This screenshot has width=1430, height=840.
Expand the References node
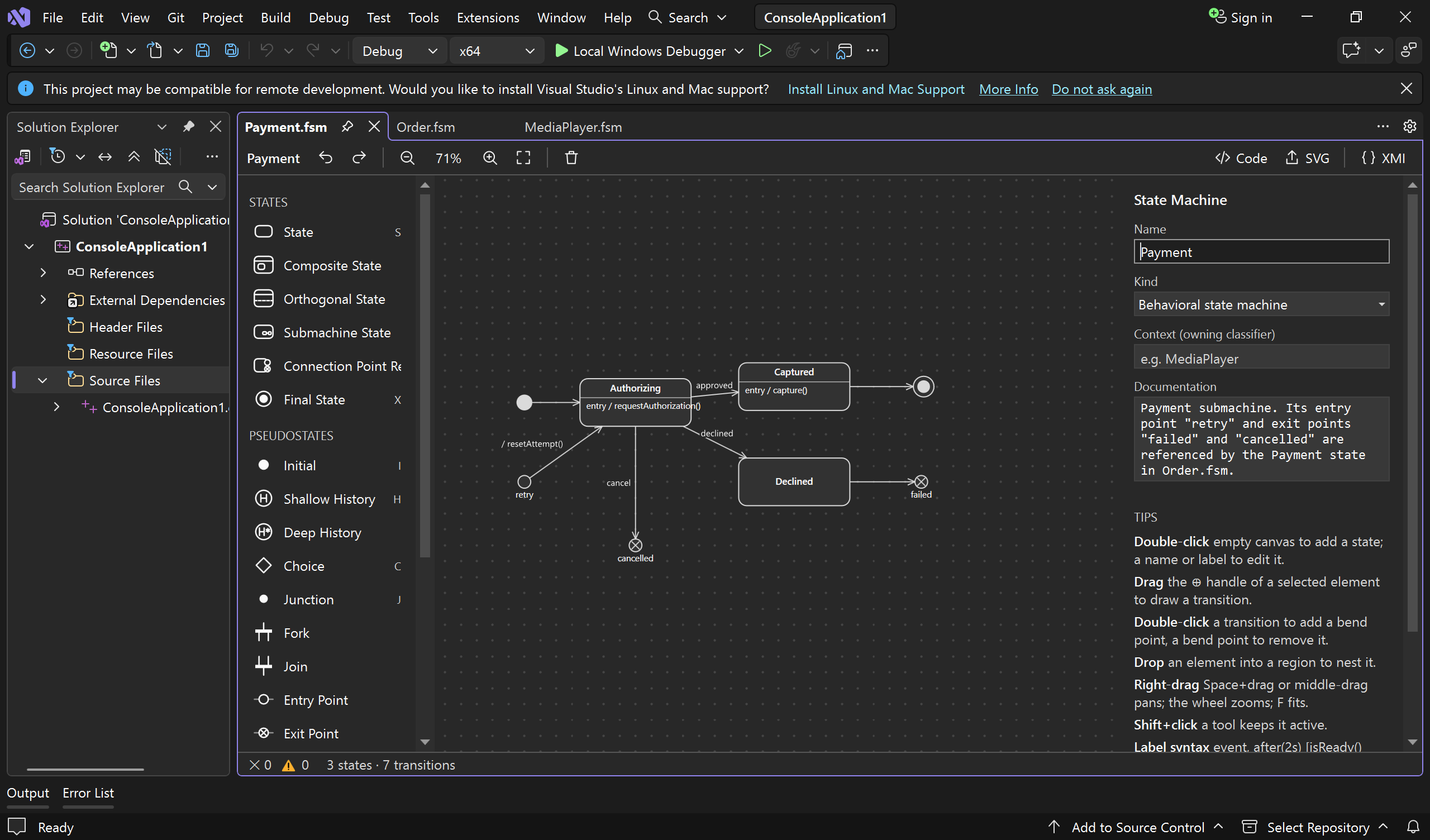coord(43,273)
